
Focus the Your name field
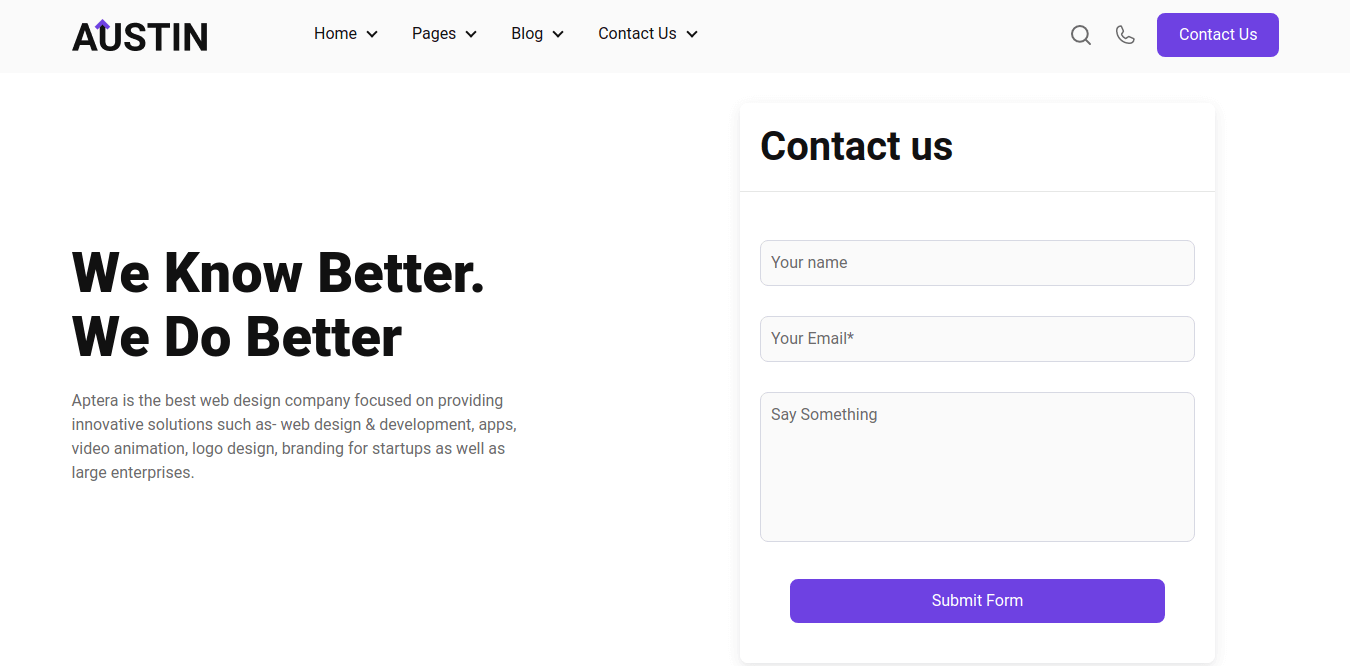click(x=977, y=263)
